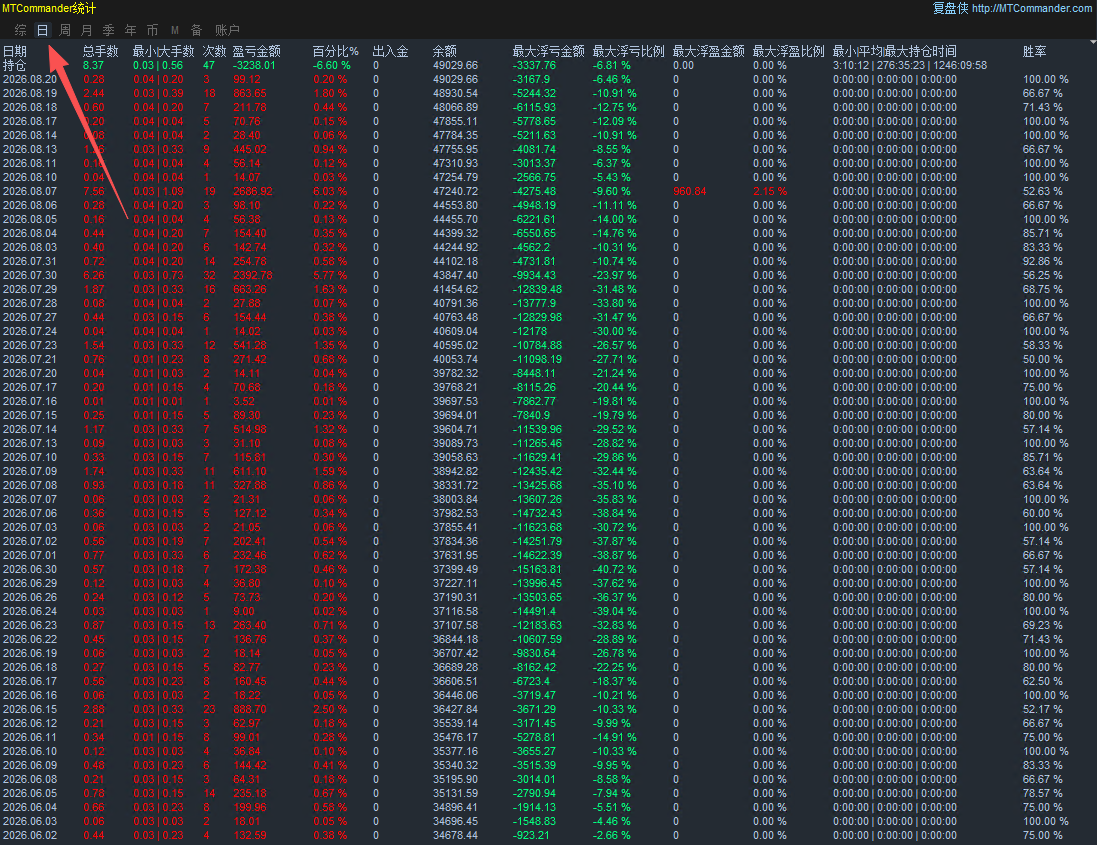The height and width of the screenshot is (845, 1097).
Task: Switch to the 账户 account tab
Action: coord(227,30)
